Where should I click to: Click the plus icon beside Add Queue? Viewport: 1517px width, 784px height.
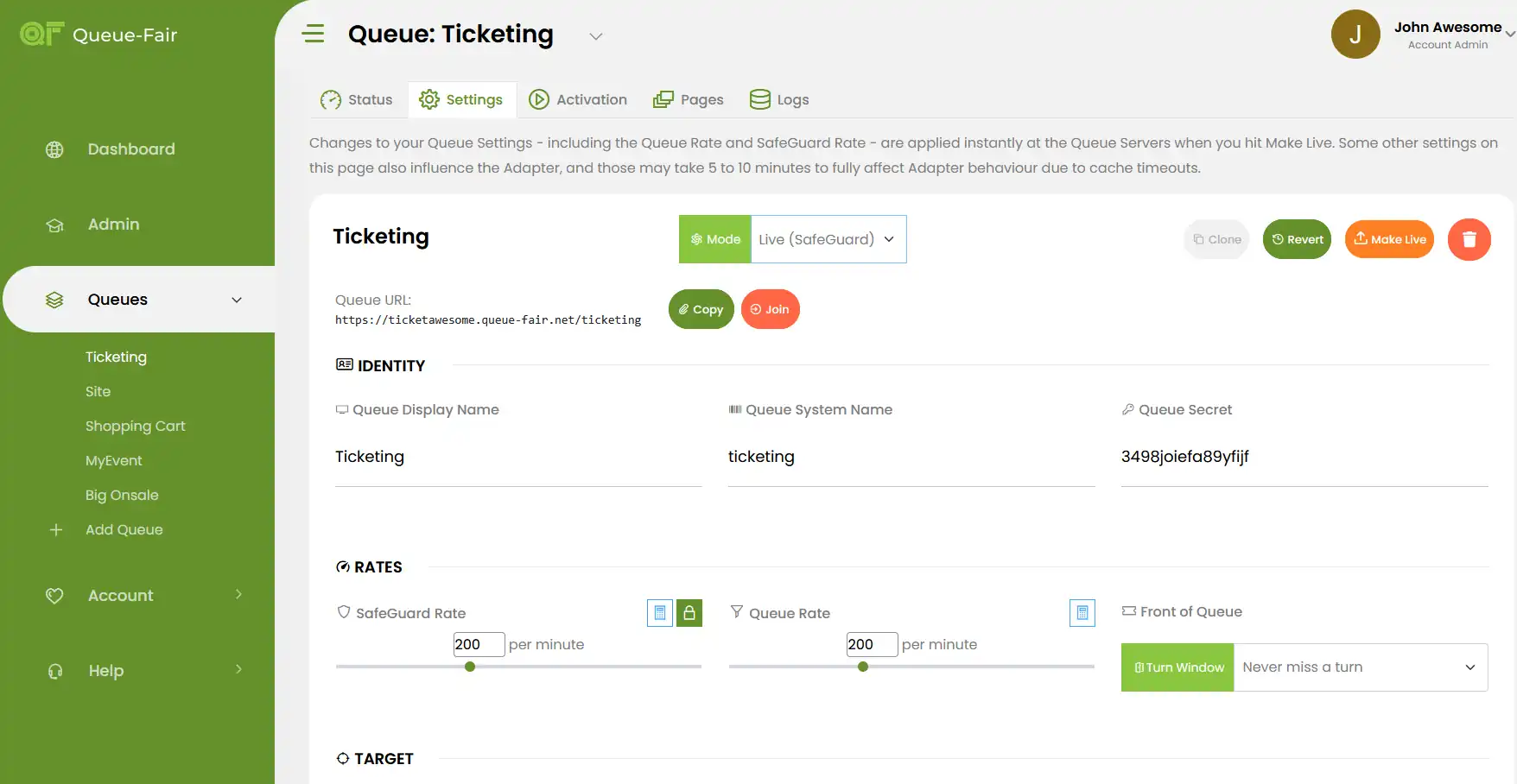[56, 529]
